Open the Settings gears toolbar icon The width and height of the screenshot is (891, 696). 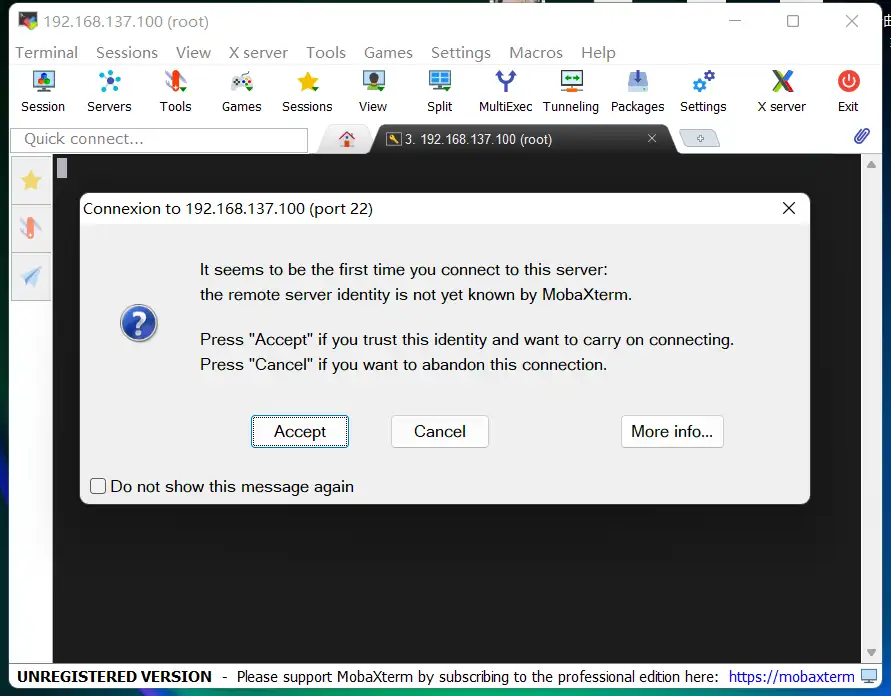tap(703, 91)
